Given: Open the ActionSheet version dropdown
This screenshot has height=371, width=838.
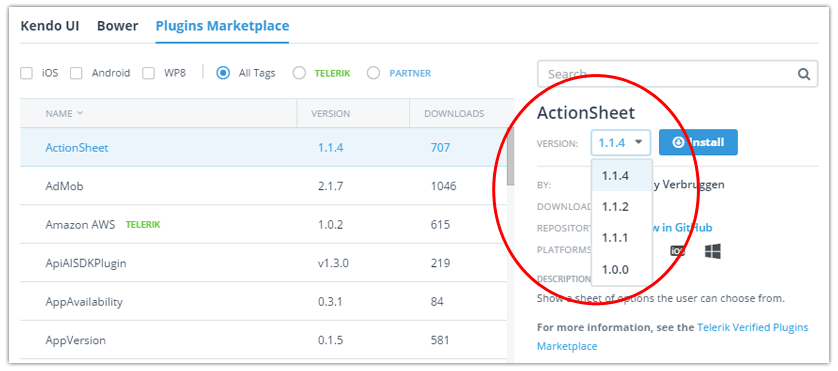Looking at the screenshot, I should 620,143.
